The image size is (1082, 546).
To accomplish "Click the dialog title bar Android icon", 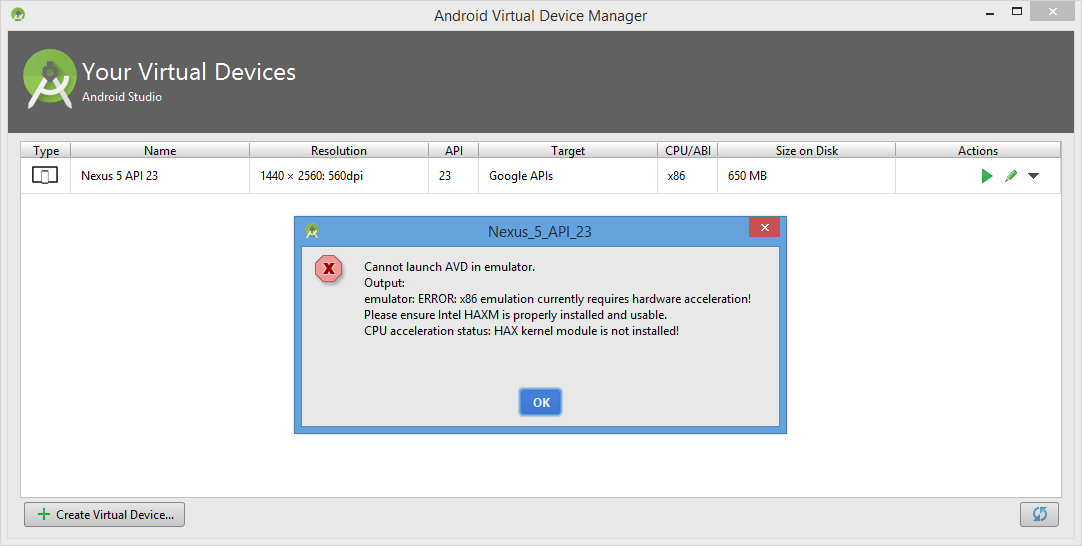I will tap(312, 231).
